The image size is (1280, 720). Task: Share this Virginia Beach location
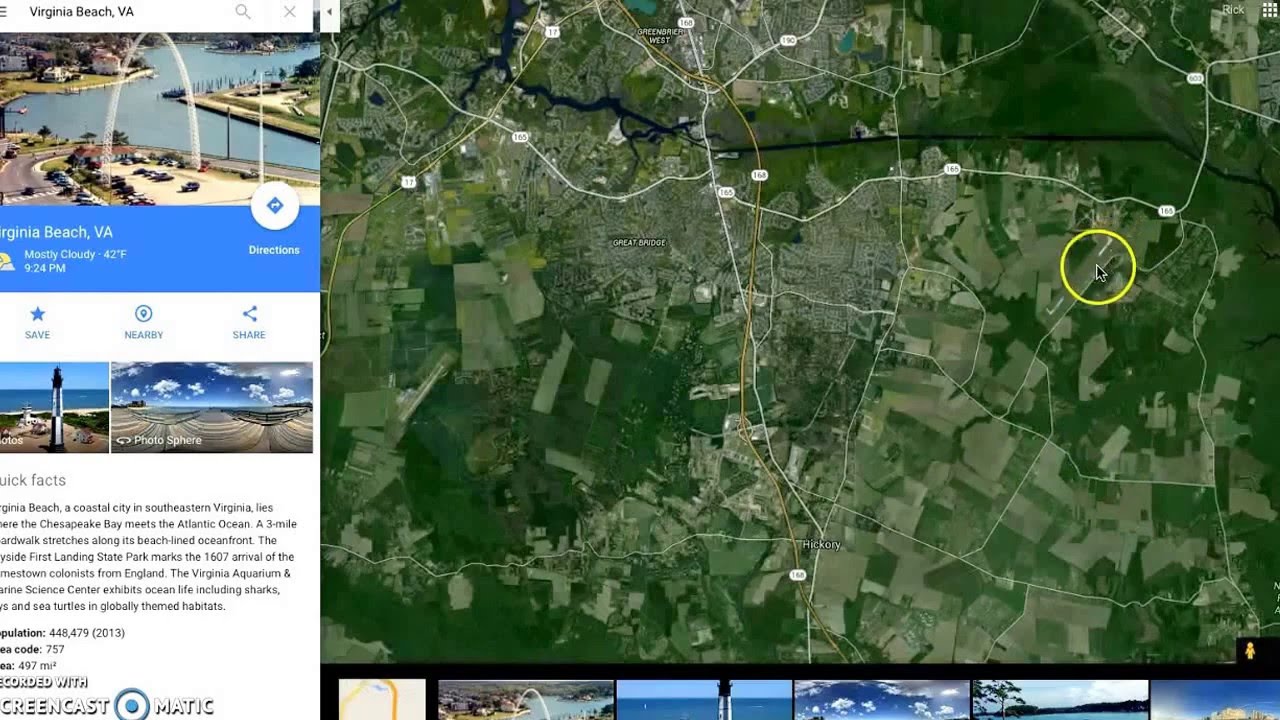[249, 323]
